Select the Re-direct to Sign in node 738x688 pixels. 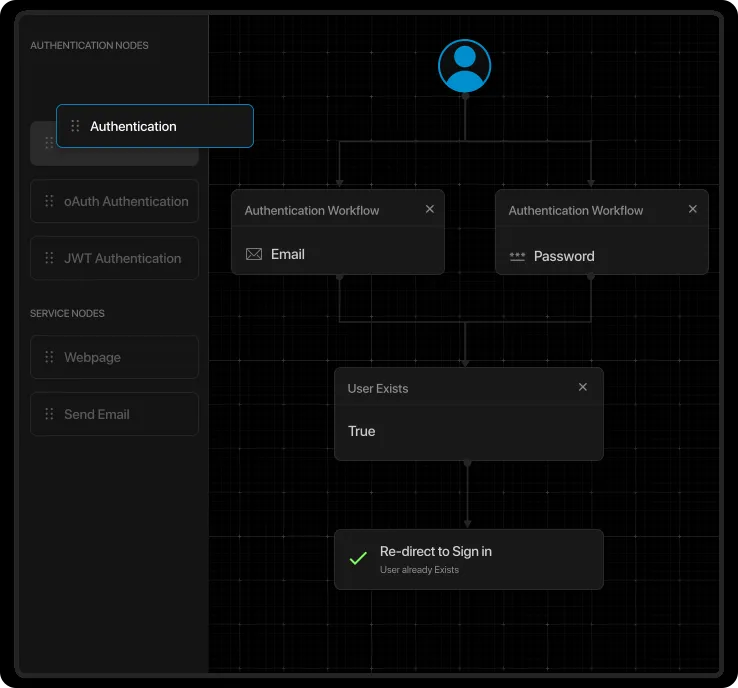pyautogui.click(x=468, y=559)
